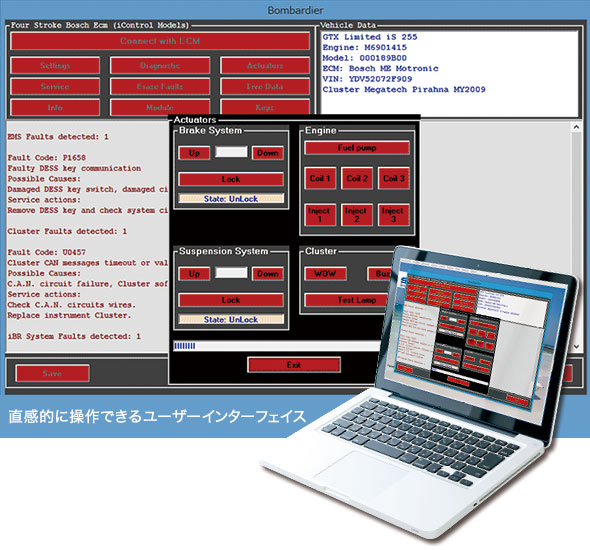590x550 pixels.
Task: Click the Connect with ECM button
Action: tap(160, 41)
